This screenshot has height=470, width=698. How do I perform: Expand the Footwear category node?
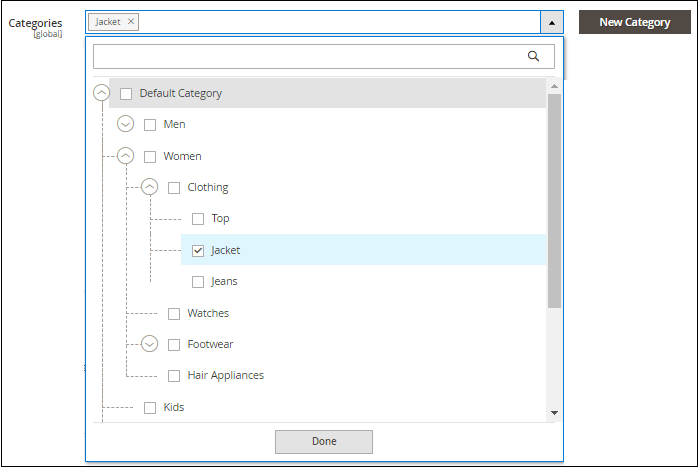[150, 344]
